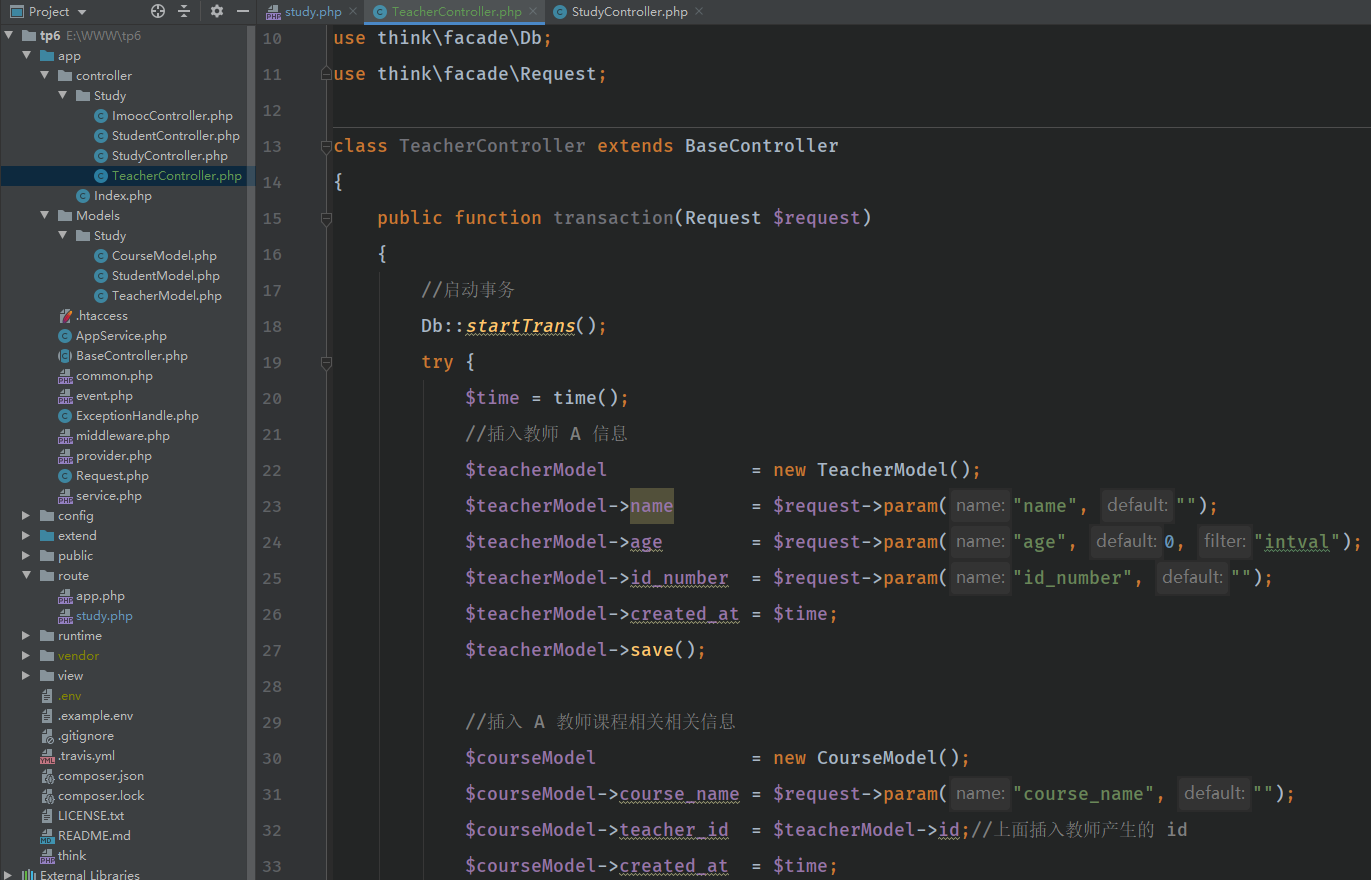
Task: Open event.php file
Action: click(104, 396)
